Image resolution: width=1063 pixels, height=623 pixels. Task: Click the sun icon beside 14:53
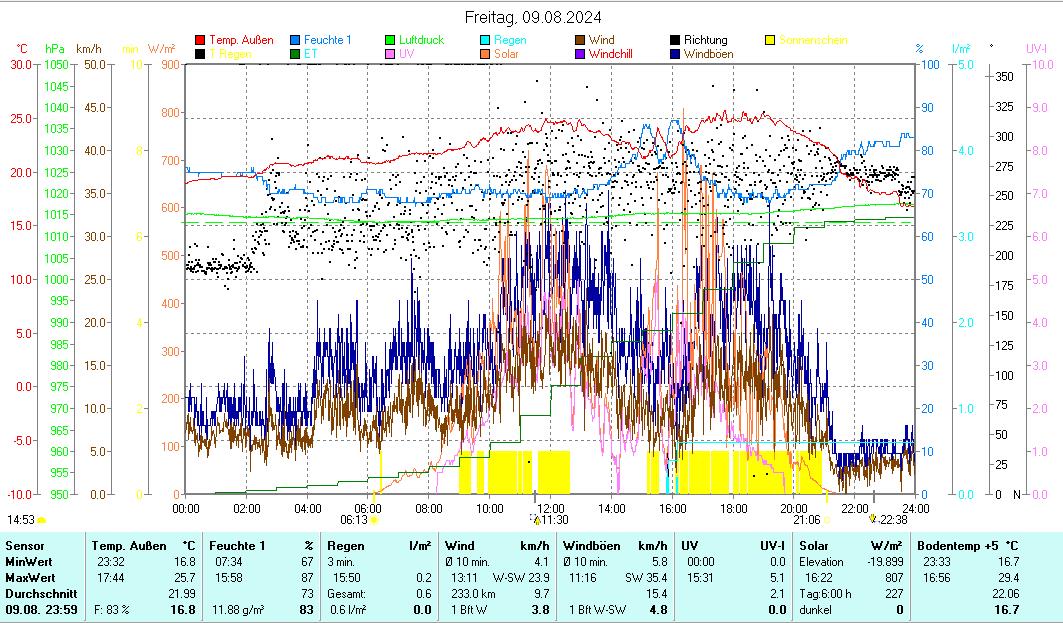pyautogui.click(x=42, y=520)
